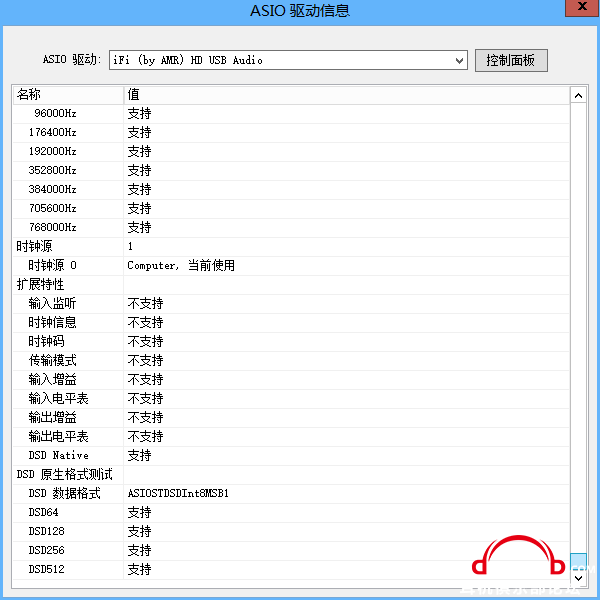Select the 192000Hz row
This screenshot has width=600, height=600.
(291, 152)
